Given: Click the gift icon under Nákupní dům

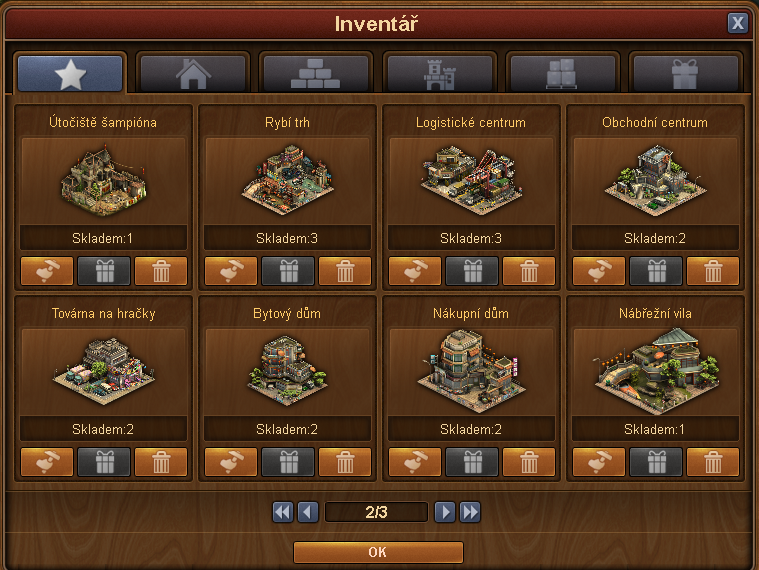Looking at the screenshot, I should (x=472, y=462).
